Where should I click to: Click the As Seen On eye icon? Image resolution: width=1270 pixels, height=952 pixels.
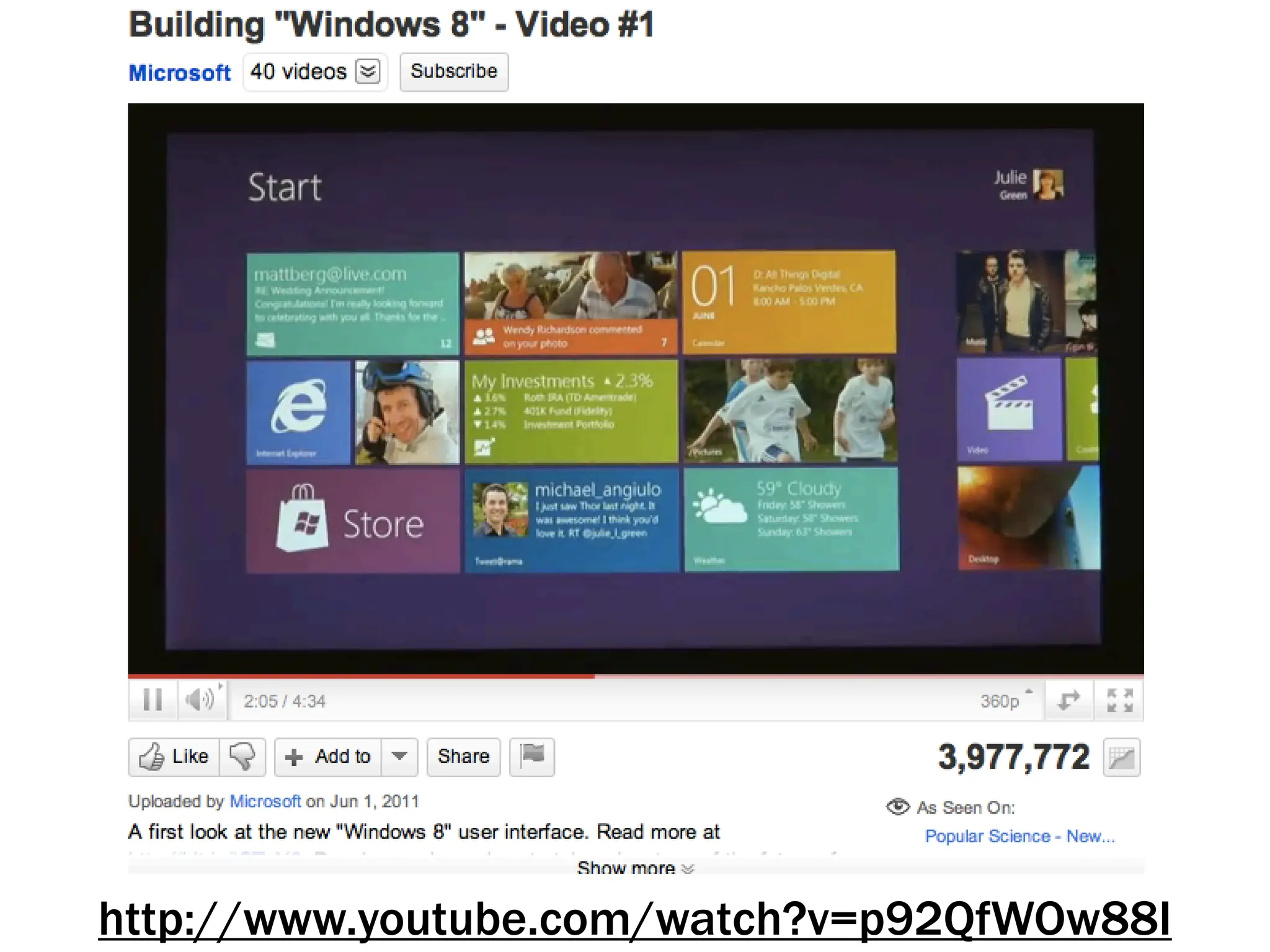pyautogui.click(x=897, y=807)
